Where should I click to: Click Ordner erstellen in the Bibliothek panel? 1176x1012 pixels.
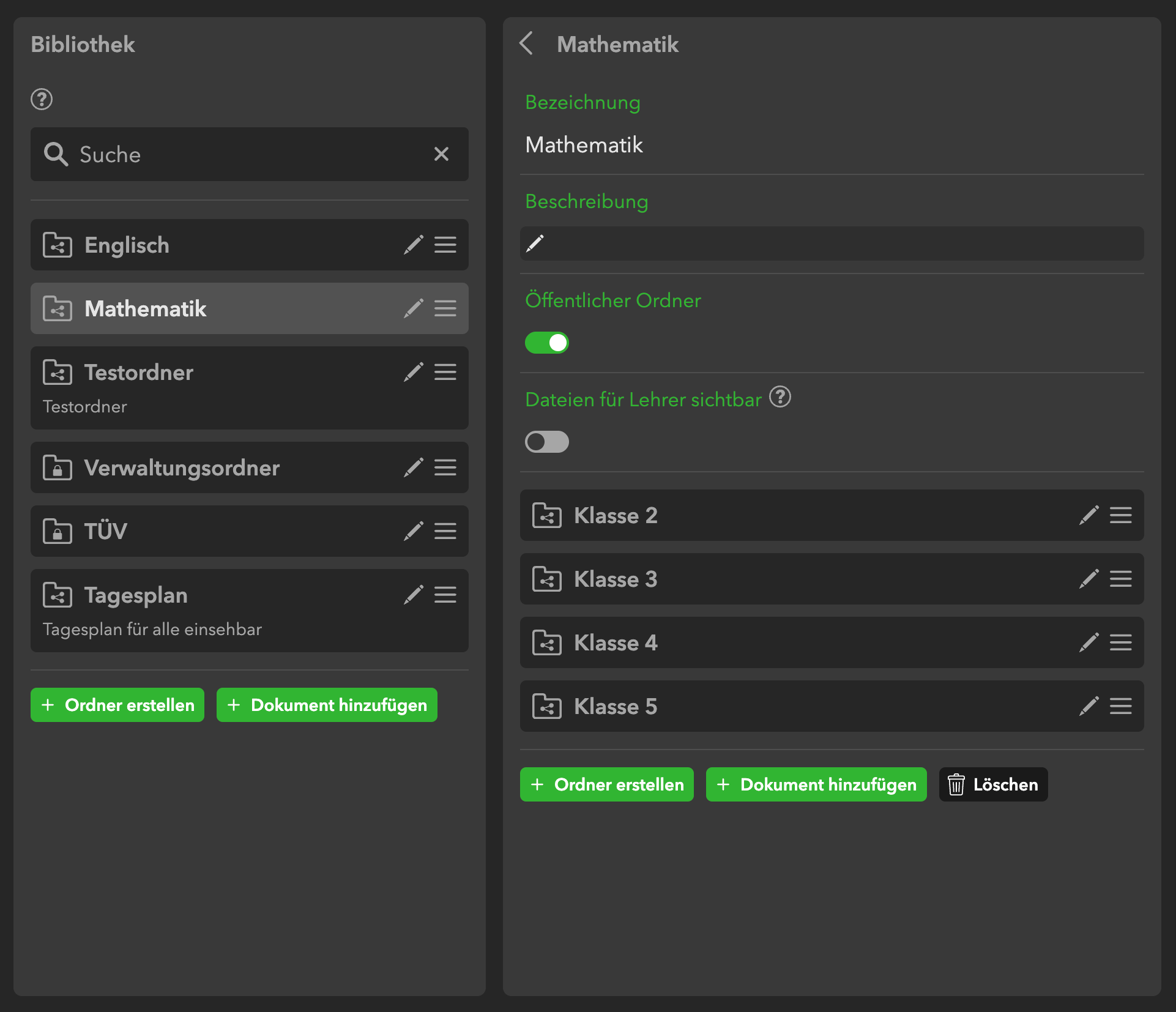[x=117, y=705]
